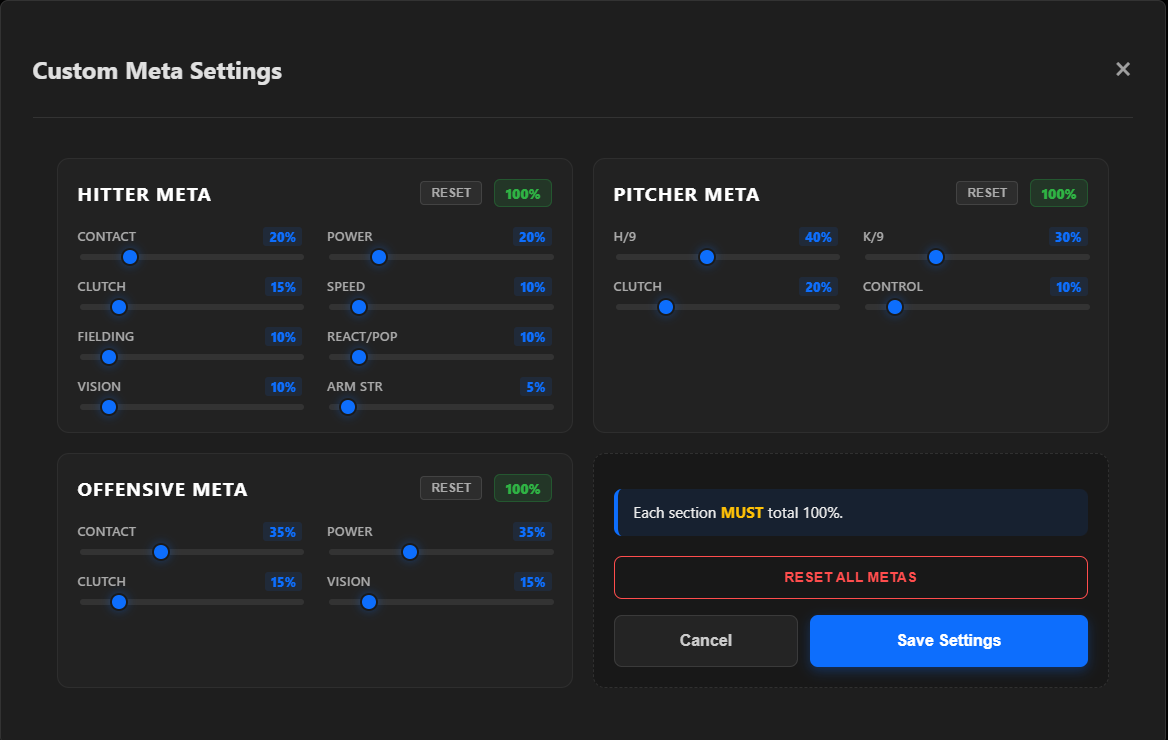Reset the Offensive Meta section
The width and height of the screenshot is (1168, 740).
(451, 488)
